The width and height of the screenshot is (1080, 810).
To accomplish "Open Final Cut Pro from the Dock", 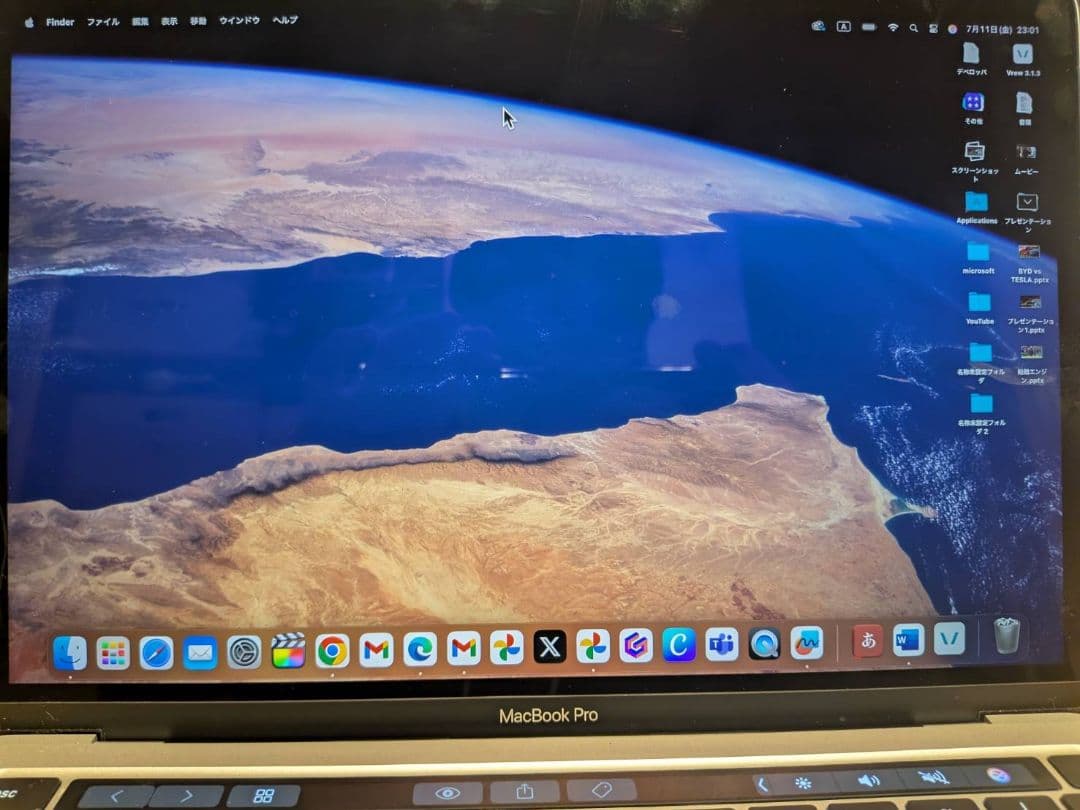I will tap(288, 650).
